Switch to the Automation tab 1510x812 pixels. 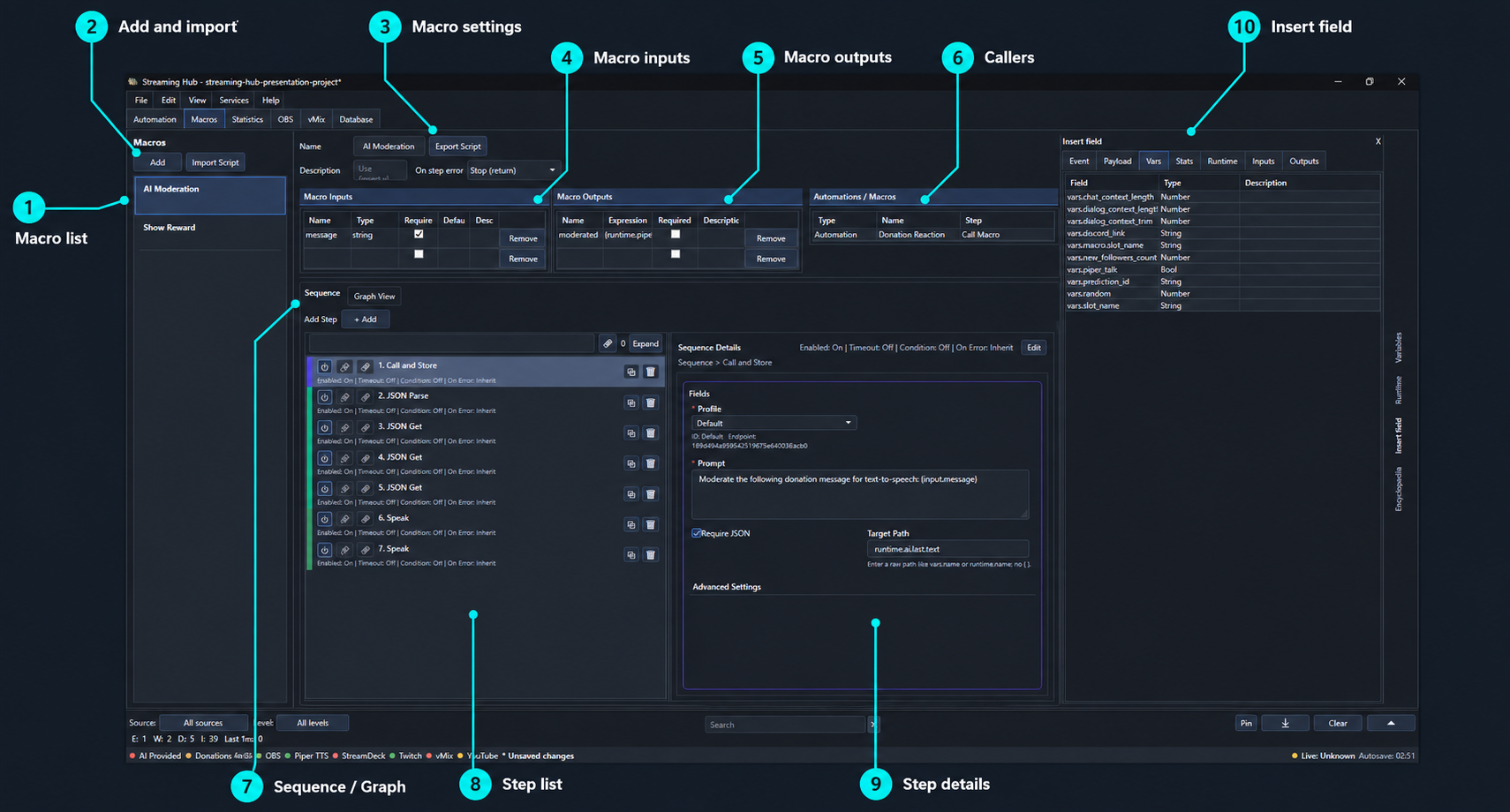pyautogui.click(x=155, y=119)
